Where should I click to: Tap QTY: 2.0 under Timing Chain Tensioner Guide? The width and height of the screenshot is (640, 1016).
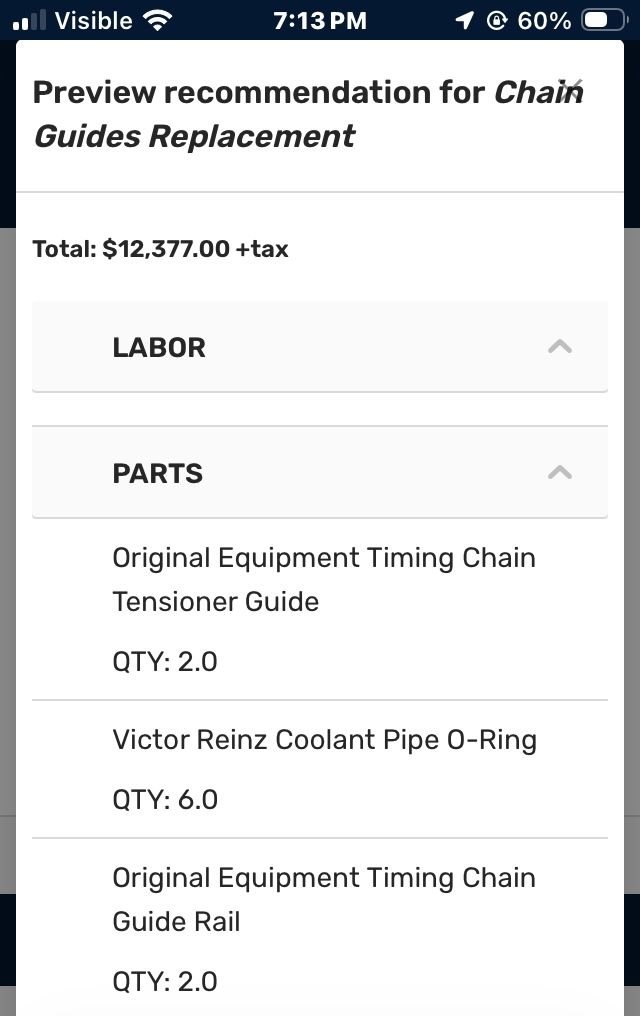click(x=165, y=661)
